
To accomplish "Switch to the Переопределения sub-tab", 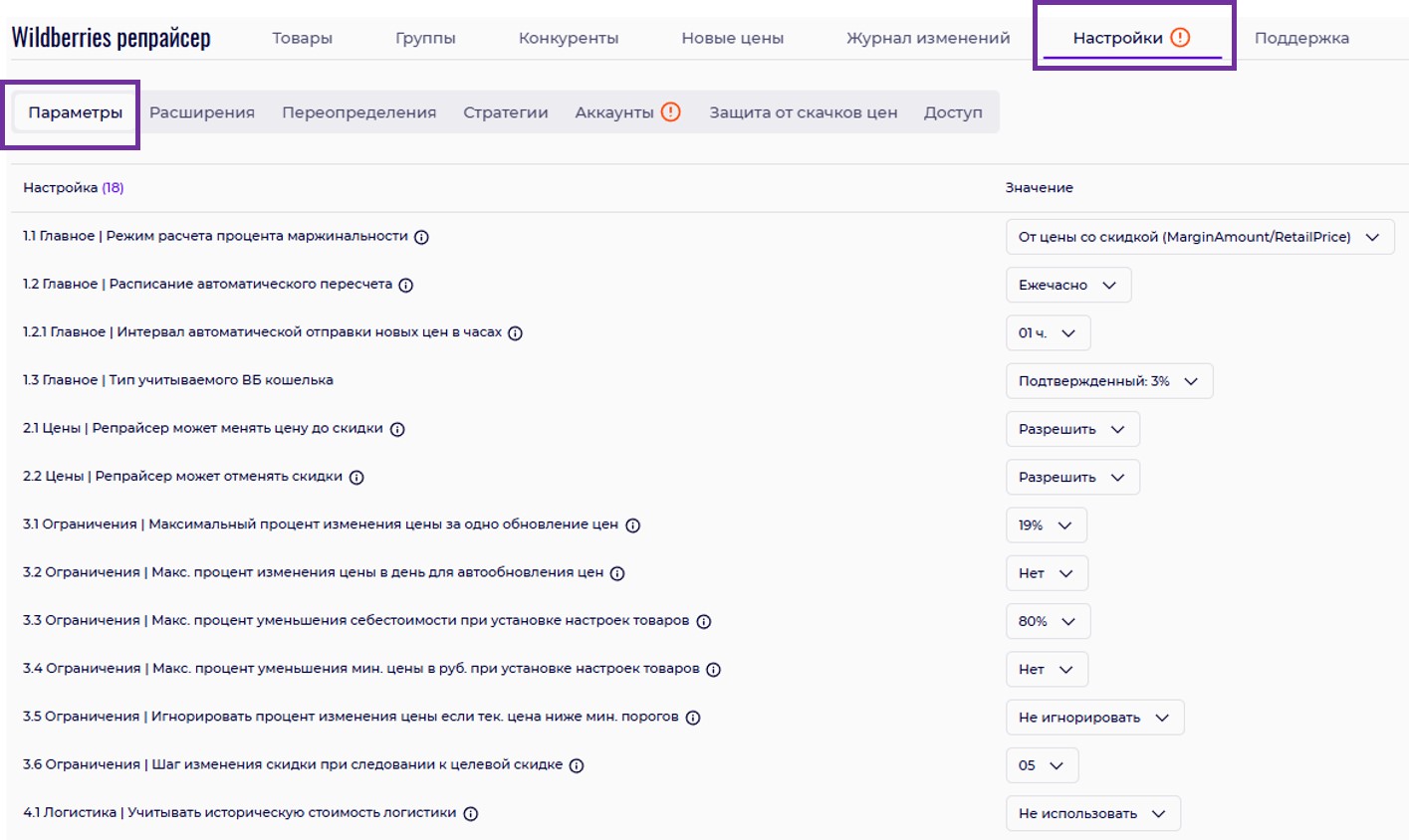I will click(x=358, y=112).
